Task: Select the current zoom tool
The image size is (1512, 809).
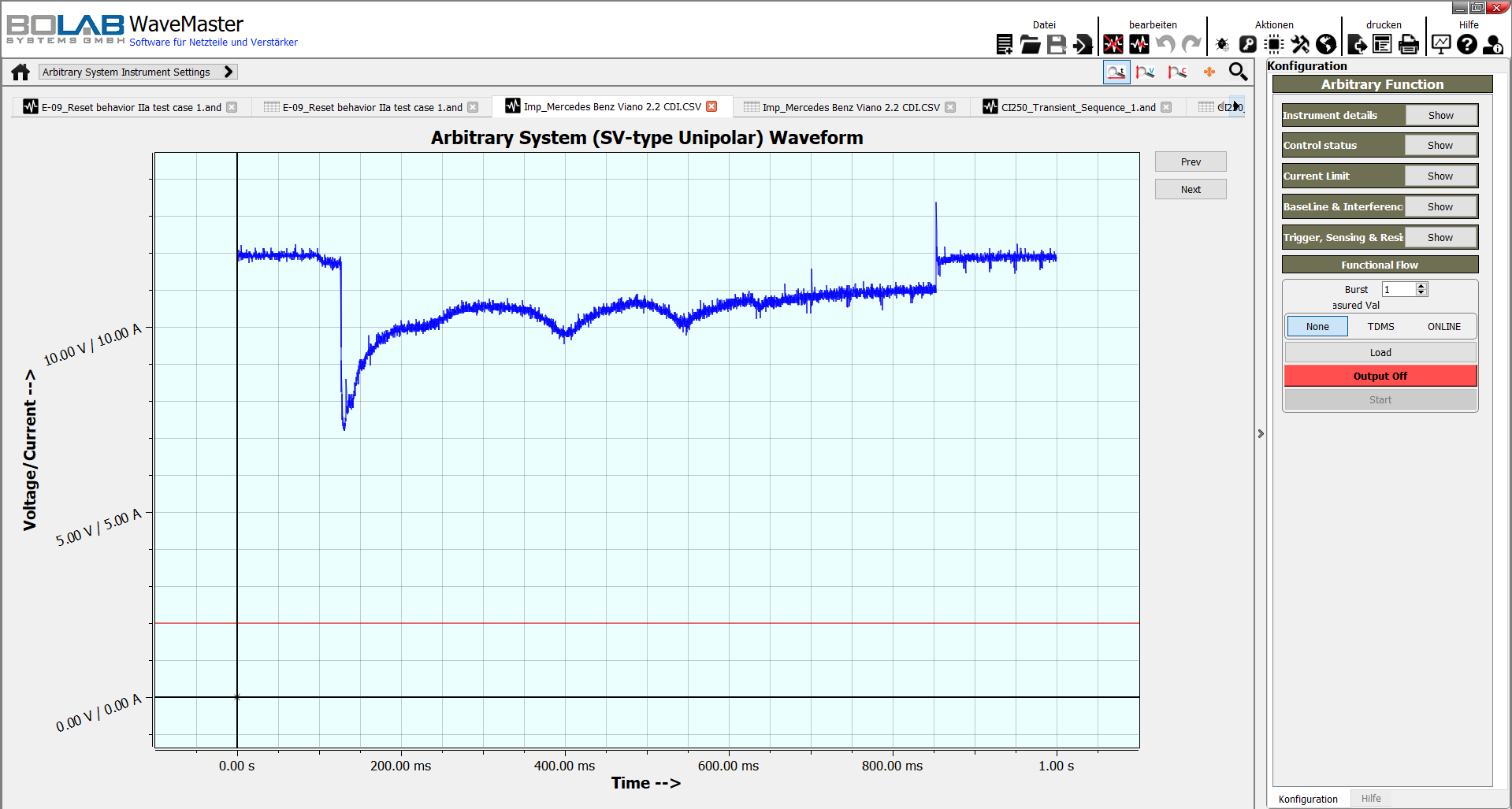Action: pyautogui.click(x=1177, y=72)
